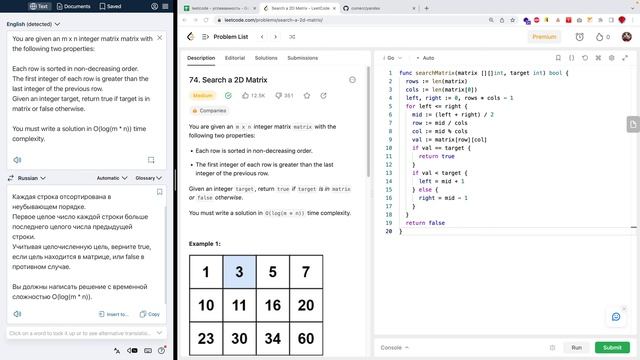Swap the source and target languages
The image size is (640, 360).
coord(11,178)
